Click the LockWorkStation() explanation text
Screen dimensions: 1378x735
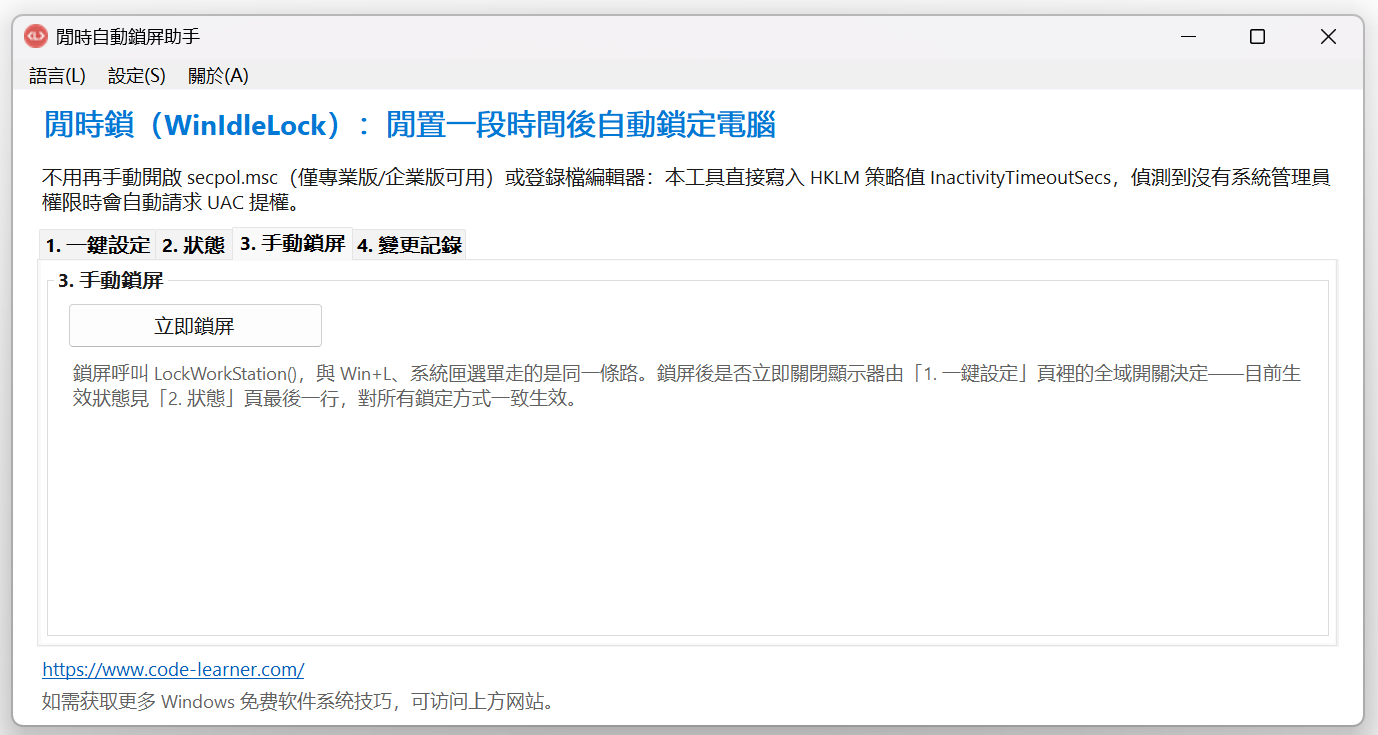pyautogui.click(x=687, y=387)
